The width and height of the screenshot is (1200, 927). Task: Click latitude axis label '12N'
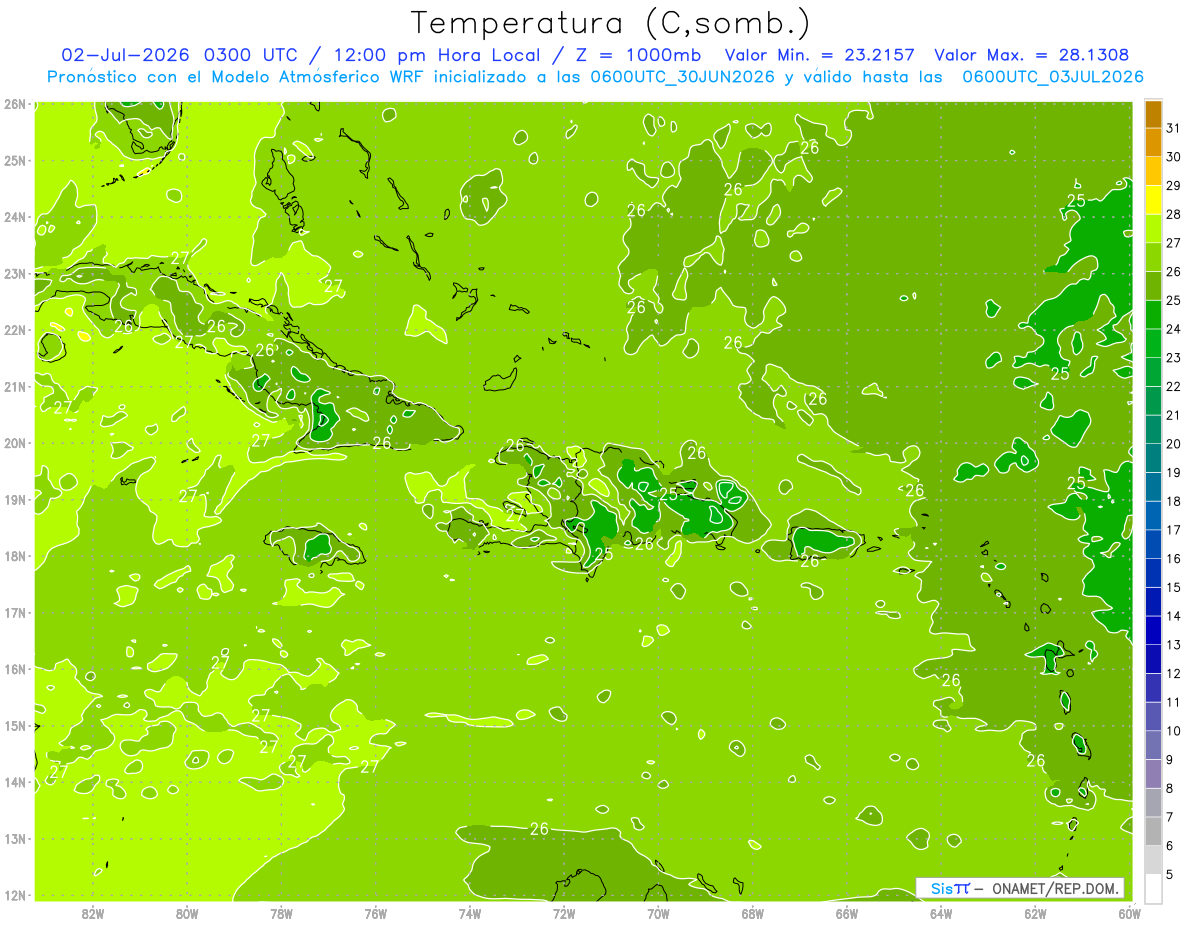(x=15, y=895)
